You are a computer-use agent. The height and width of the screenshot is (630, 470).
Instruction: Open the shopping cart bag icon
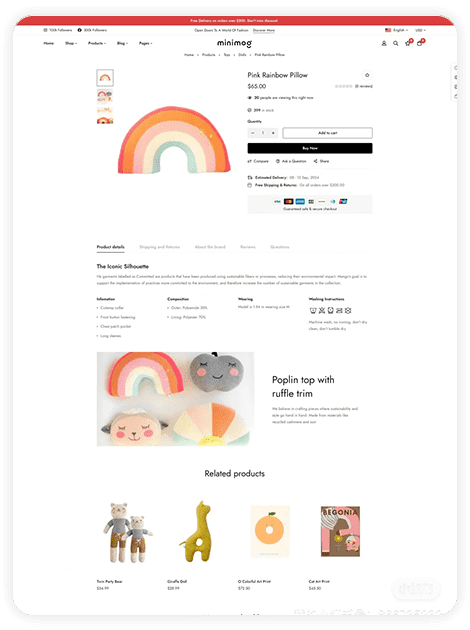(420, 43)
